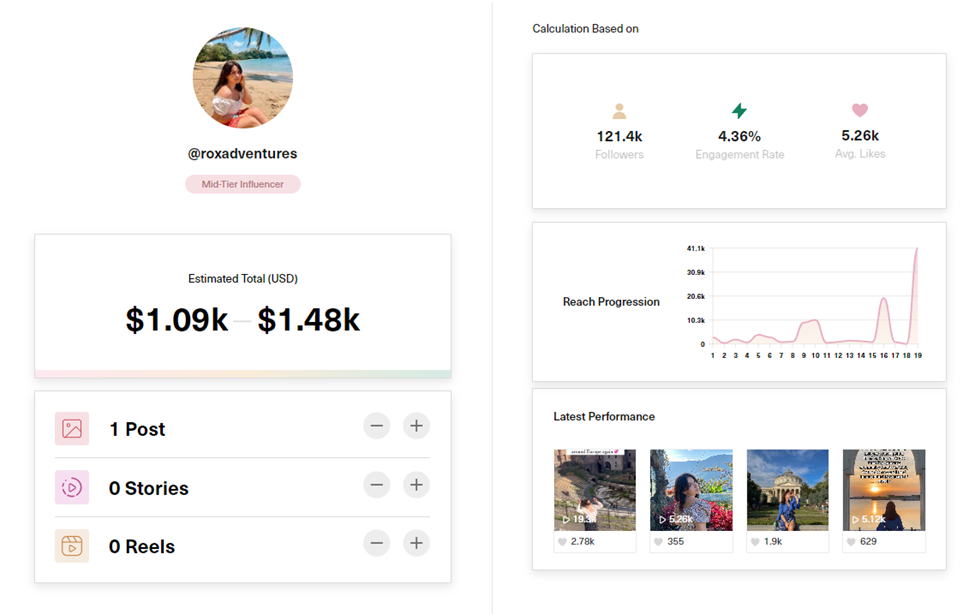The width and height of the screenshot is (975, 614).
Task: Click the minus button for Post
Action: [x=377, y=426]
